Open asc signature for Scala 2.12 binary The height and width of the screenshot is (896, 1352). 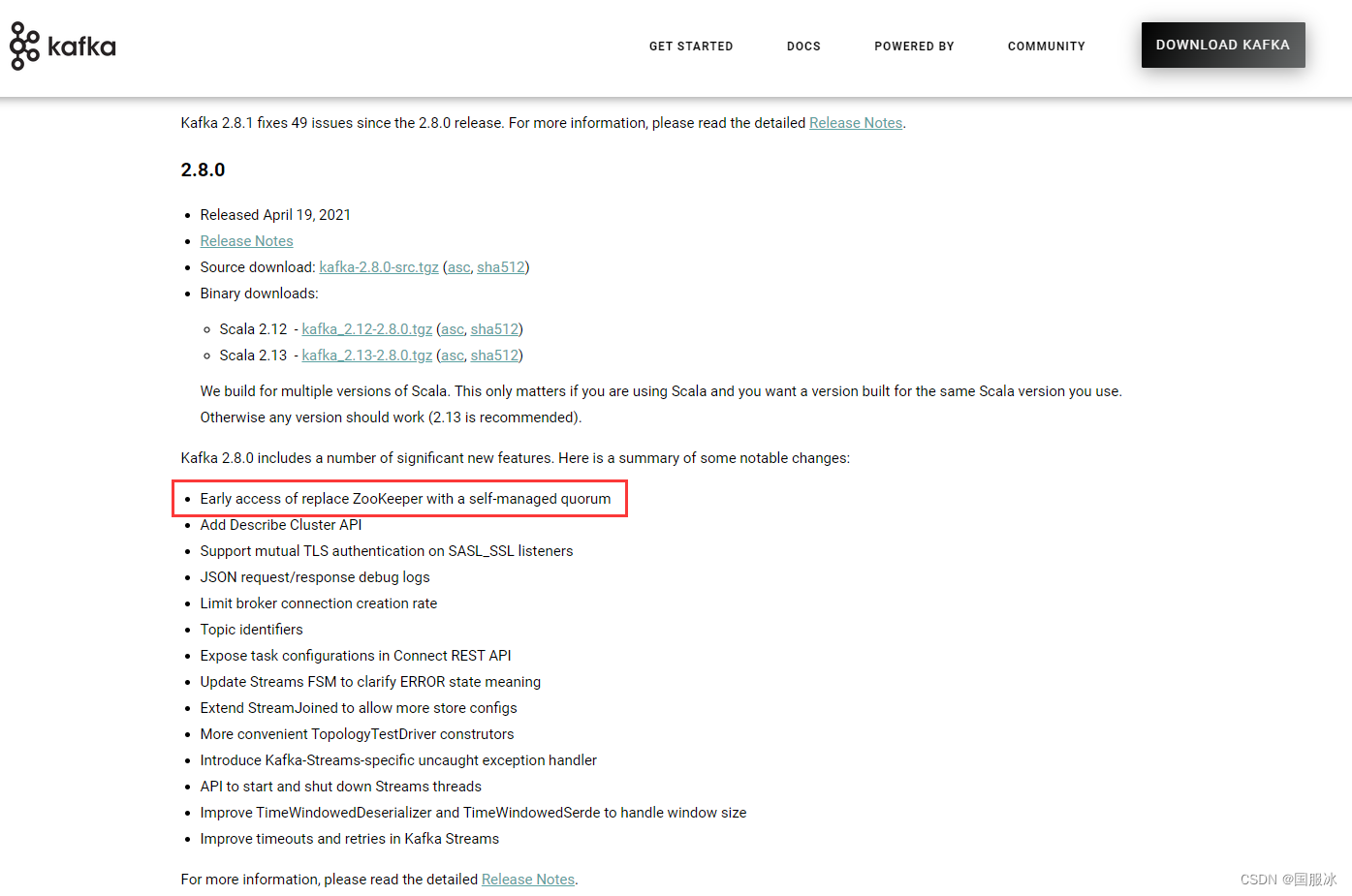pyautogui.click(x=453, y=329)
